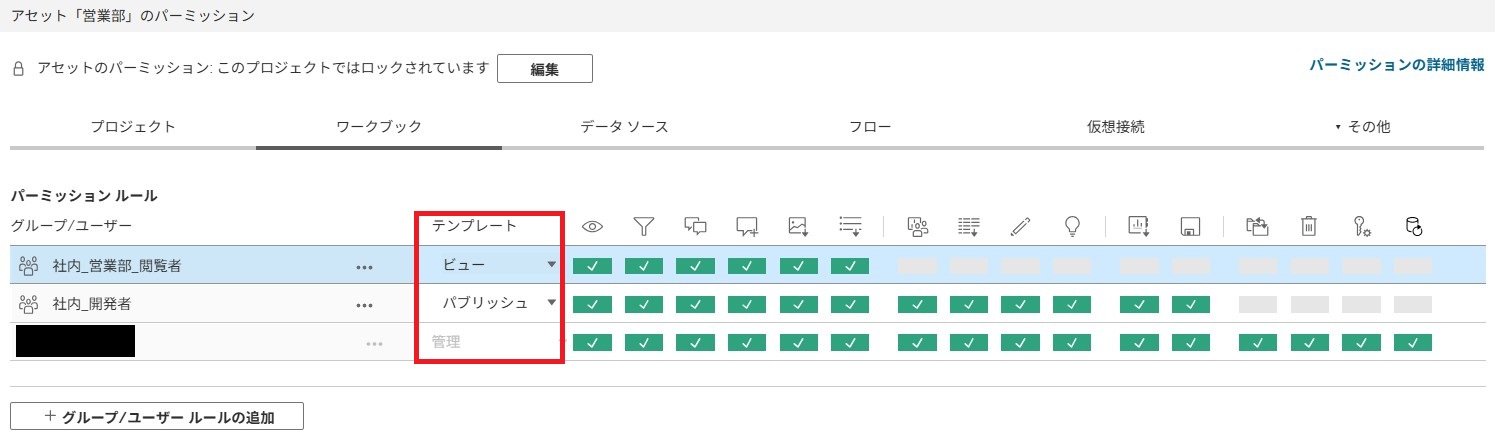Switch to the データ ソース tab

tap(624, 127)
